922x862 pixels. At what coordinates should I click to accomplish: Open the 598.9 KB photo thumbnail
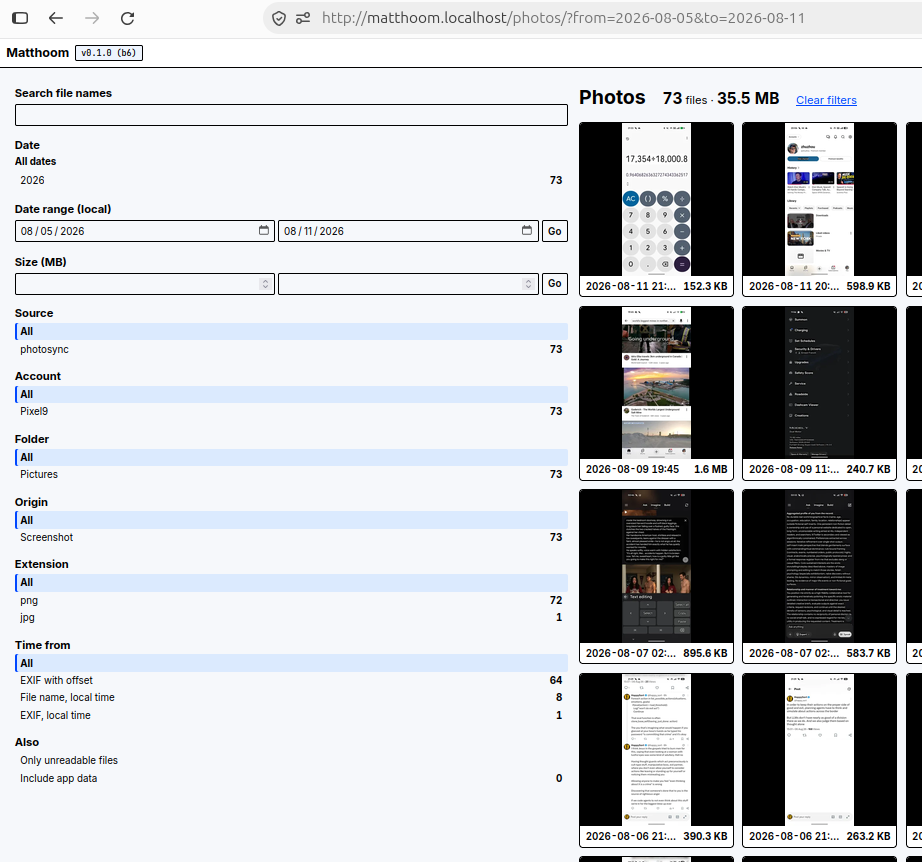[x=819, y=208]
